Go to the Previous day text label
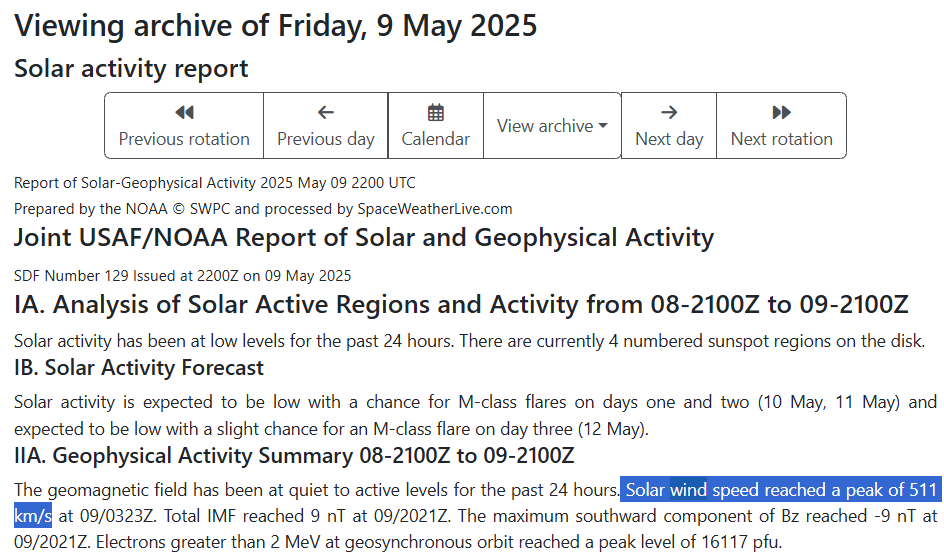Image resolution: width=944 pixels, height=555 pixels. [325, 139]
